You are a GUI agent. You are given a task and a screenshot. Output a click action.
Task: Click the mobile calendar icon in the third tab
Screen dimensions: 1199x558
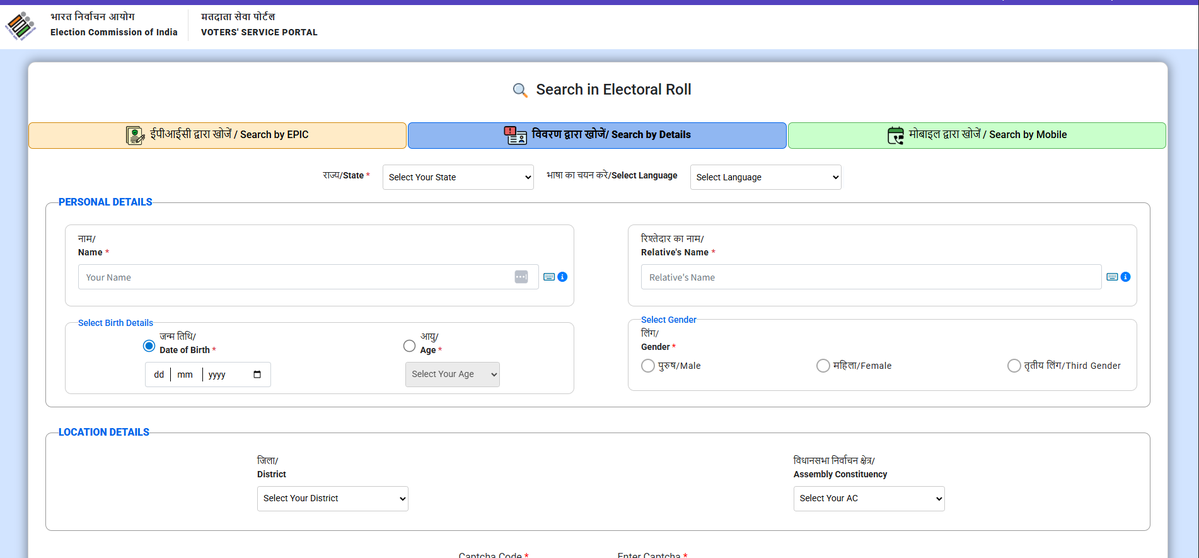coord(895,135)
